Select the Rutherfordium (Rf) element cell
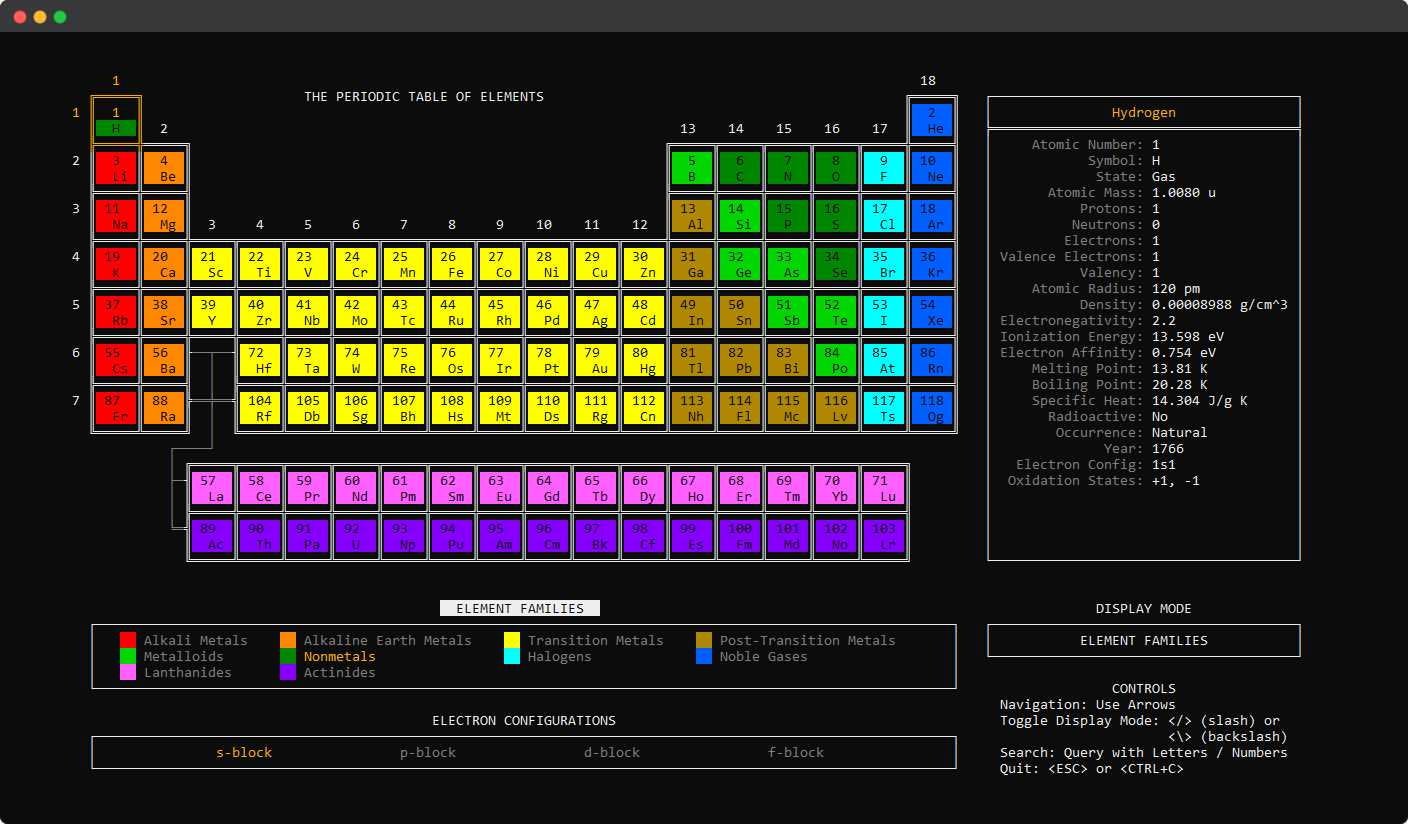Screen dimensions: 1408x824 [260, 408]
